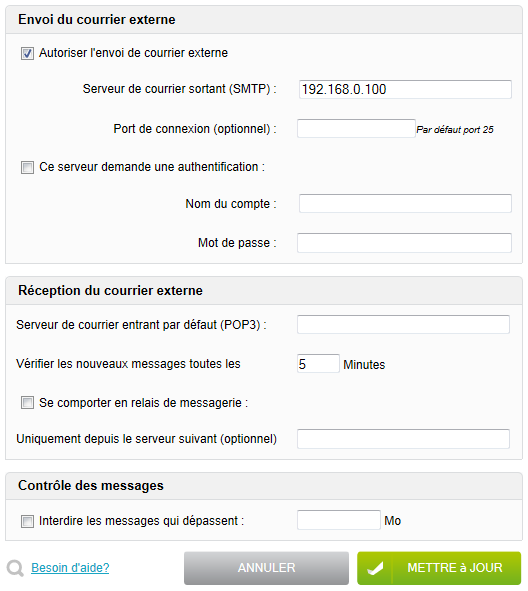Tick Se comporter en relais de messagerie
Viewport: 528px width, 591px height.
[27, 403]
